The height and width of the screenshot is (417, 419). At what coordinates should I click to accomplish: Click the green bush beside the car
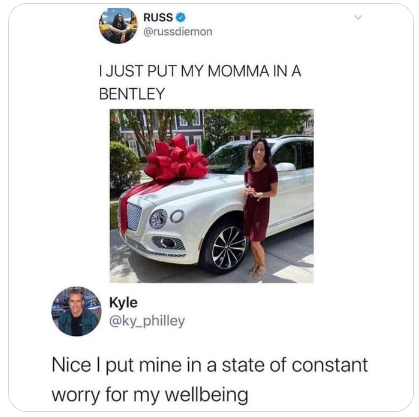pyautogui.click(x=124, y=166)
